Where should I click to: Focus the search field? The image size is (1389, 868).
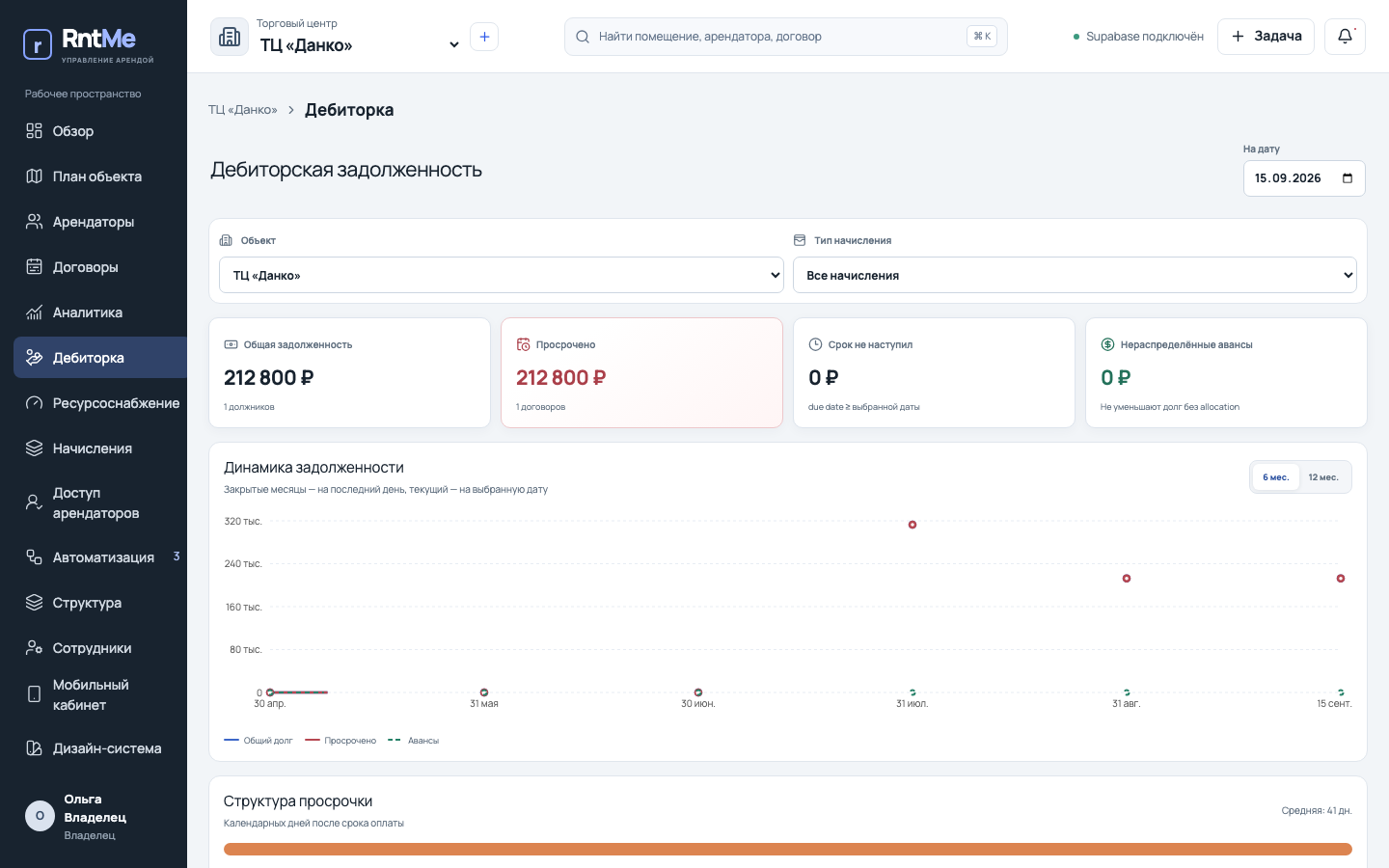point(786,37)
